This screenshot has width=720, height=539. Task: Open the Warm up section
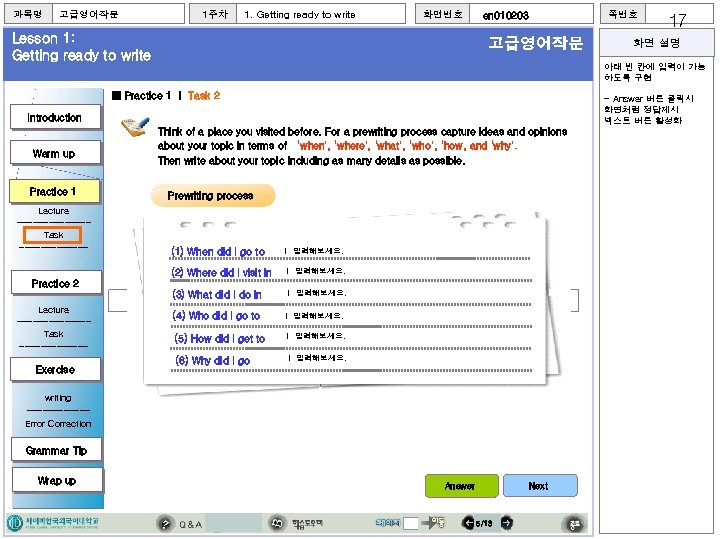coord(55,153)
